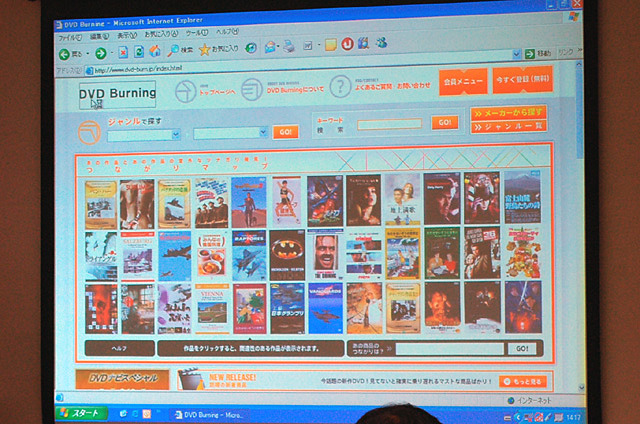Click the DVD Burning taskbar window button
Screen dimensions: 640x424
(209, 415)
